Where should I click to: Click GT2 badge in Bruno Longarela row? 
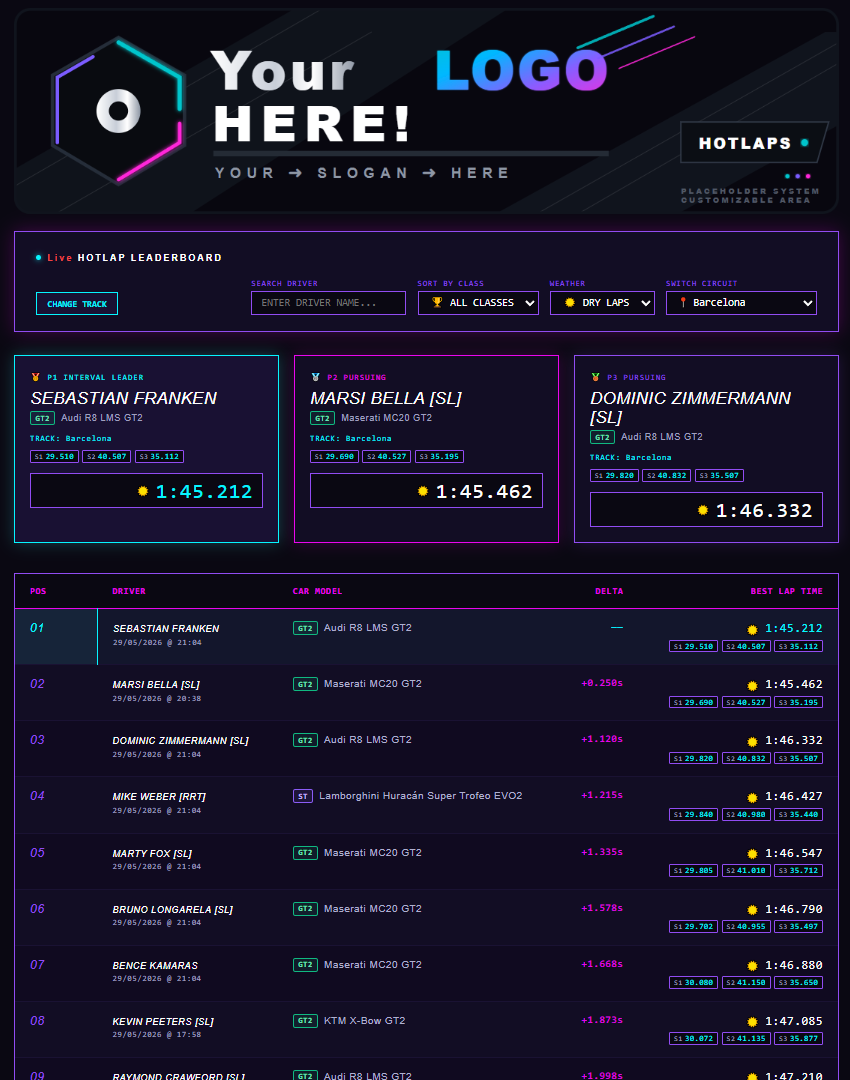[x=305, y=908]
